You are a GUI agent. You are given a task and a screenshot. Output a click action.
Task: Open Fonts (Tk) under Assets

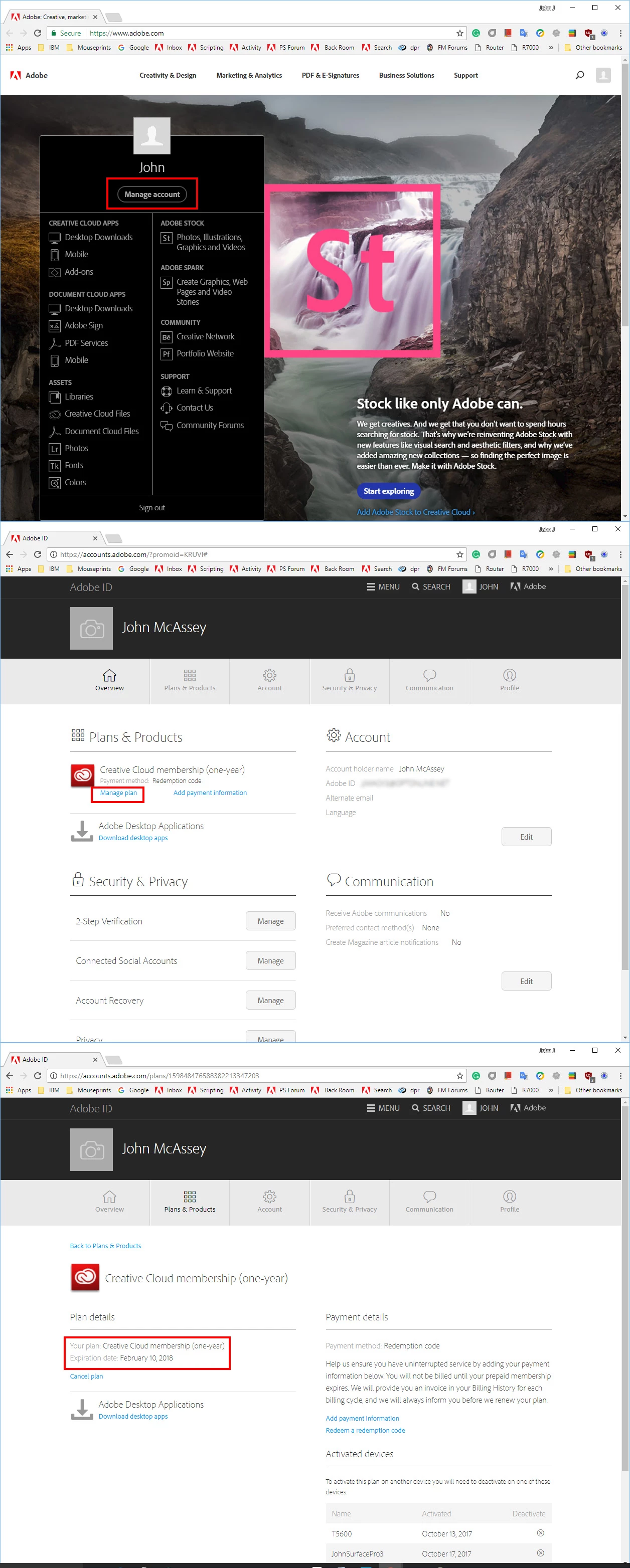66,466
